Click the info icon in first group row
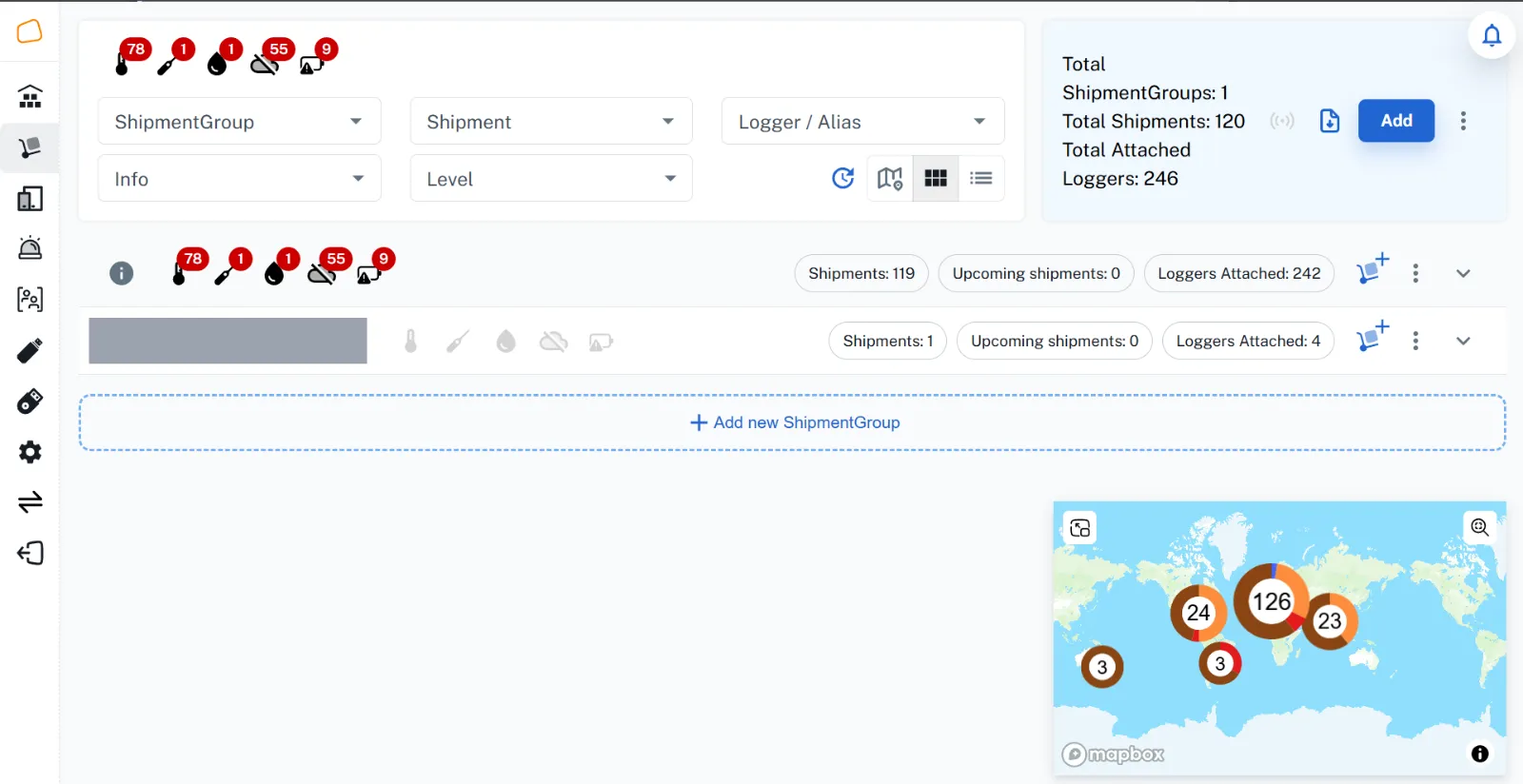This screenshot has width=1523, height=784. pyautogui.click(x=121, y=273)
